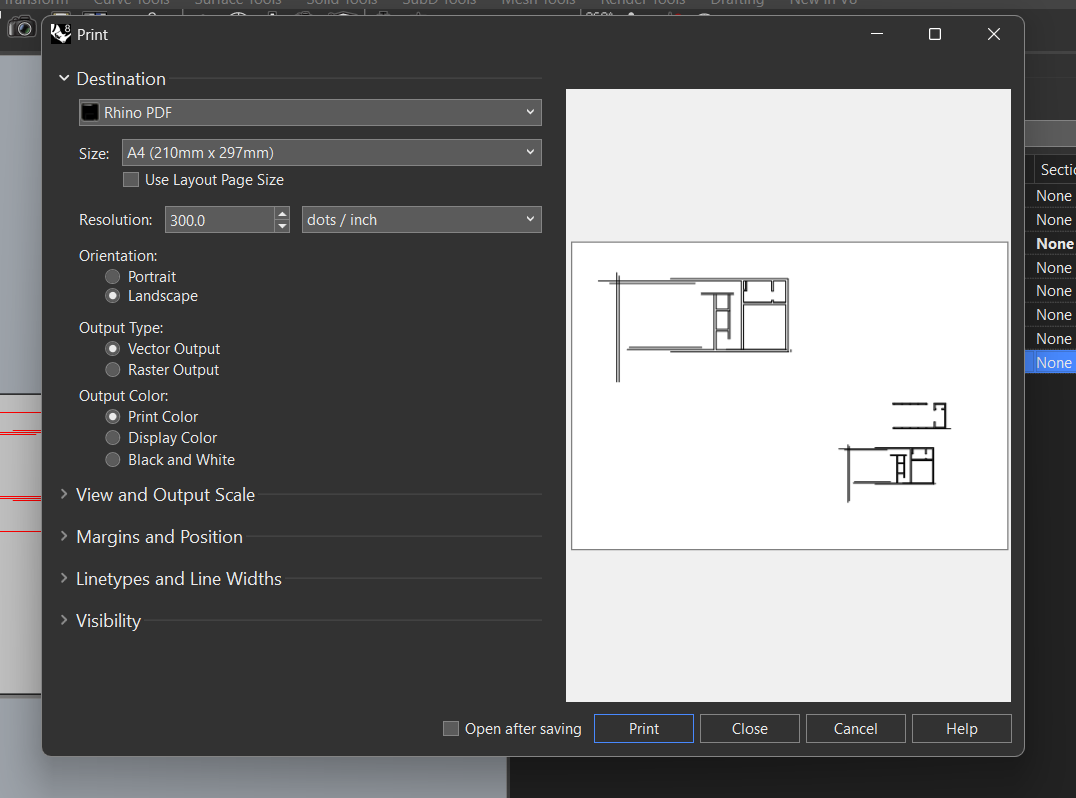Open the Rhino PDF destination dropdown
The image size is (1076, 798).
[310, 113]
